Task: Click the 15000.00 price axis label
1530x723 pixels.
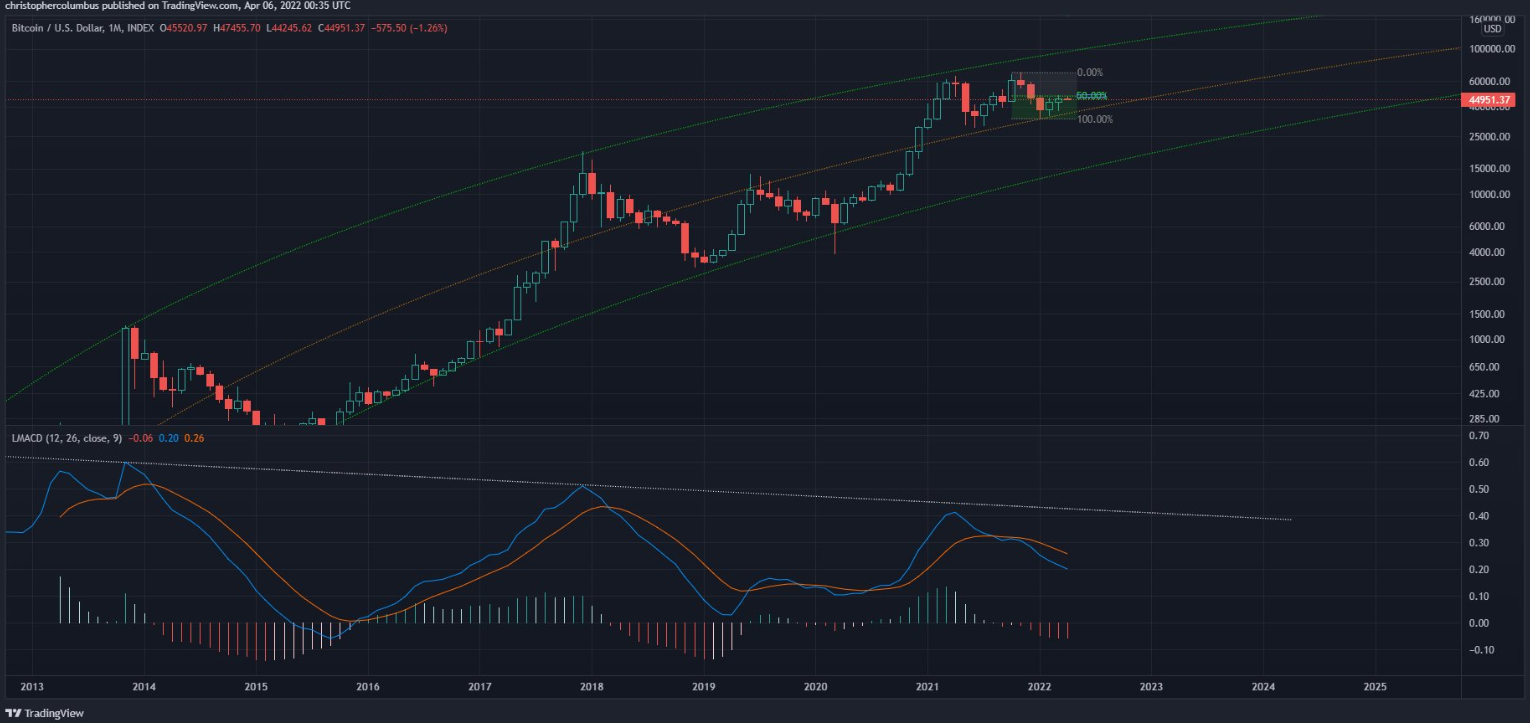Action: point(1490,168)
